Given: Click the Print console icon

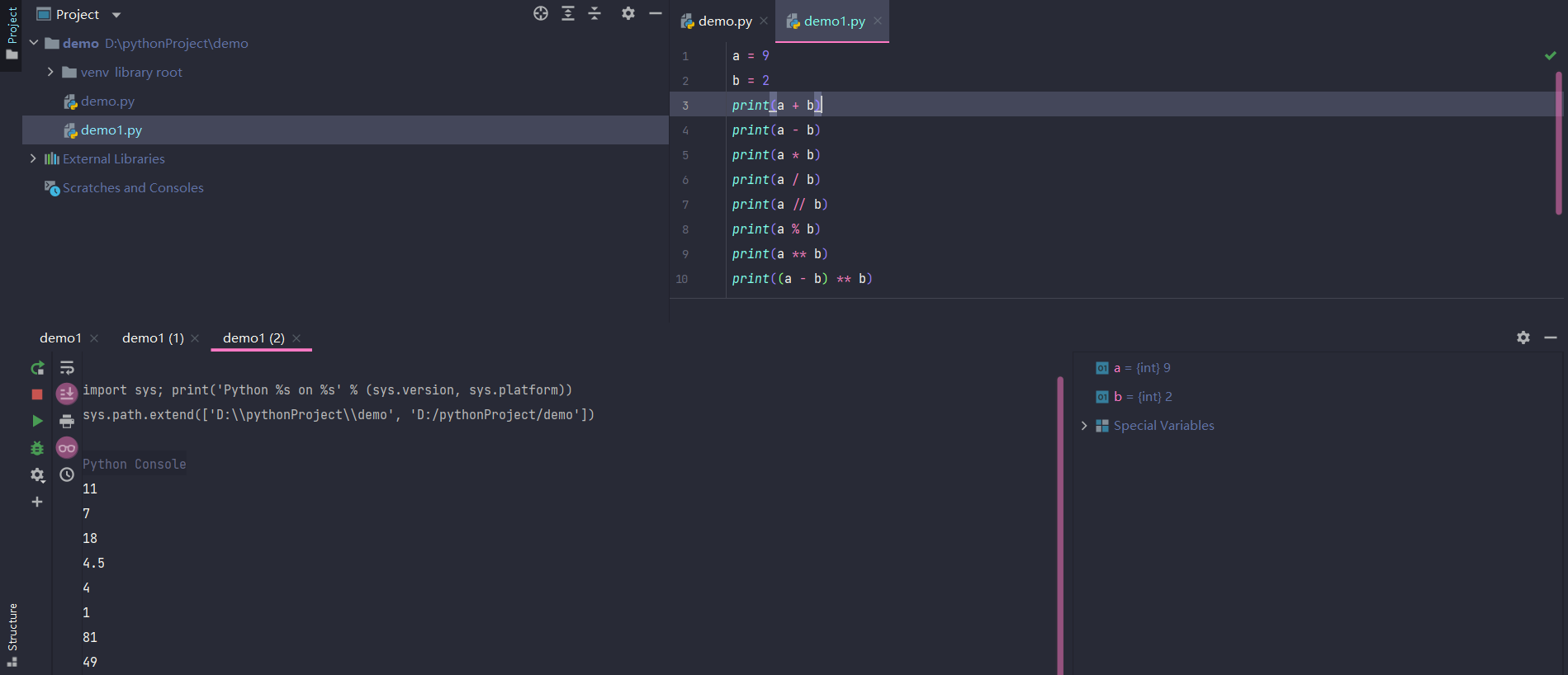Looking at the screenshot, I should coord(67,422).
